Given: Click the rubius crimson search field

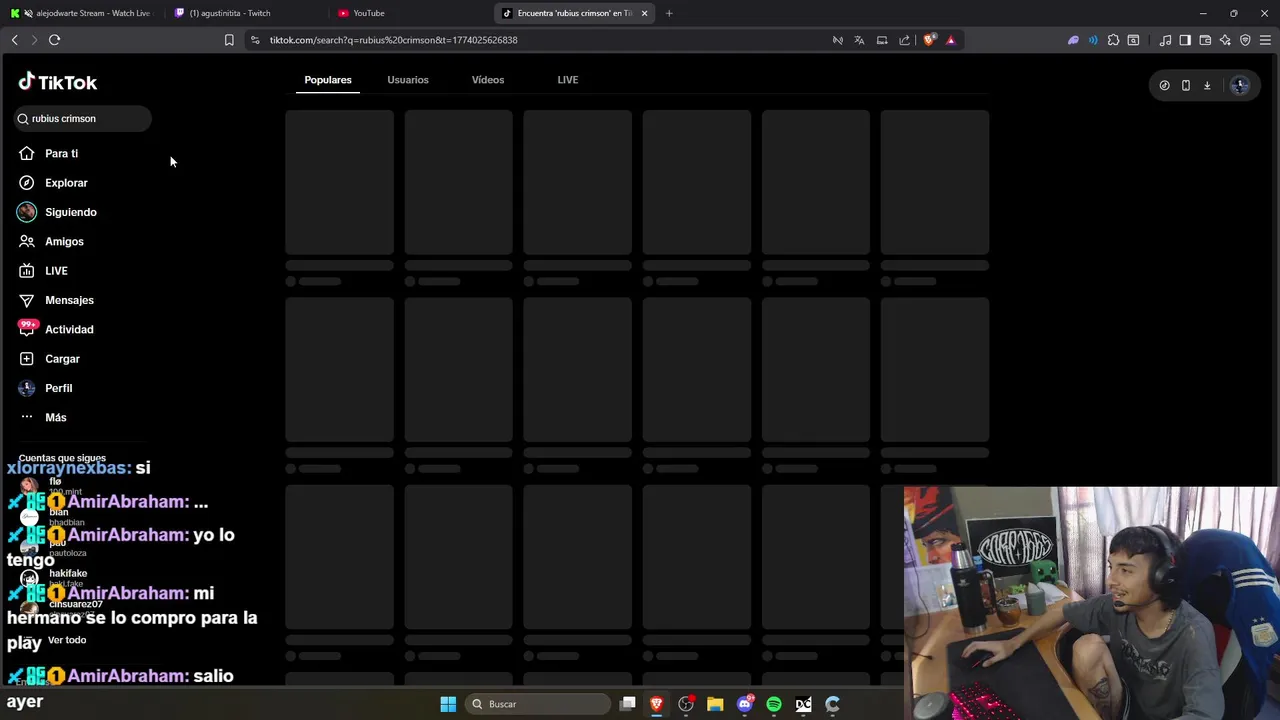Looking at the screenshot, I should tap(83, 118).
